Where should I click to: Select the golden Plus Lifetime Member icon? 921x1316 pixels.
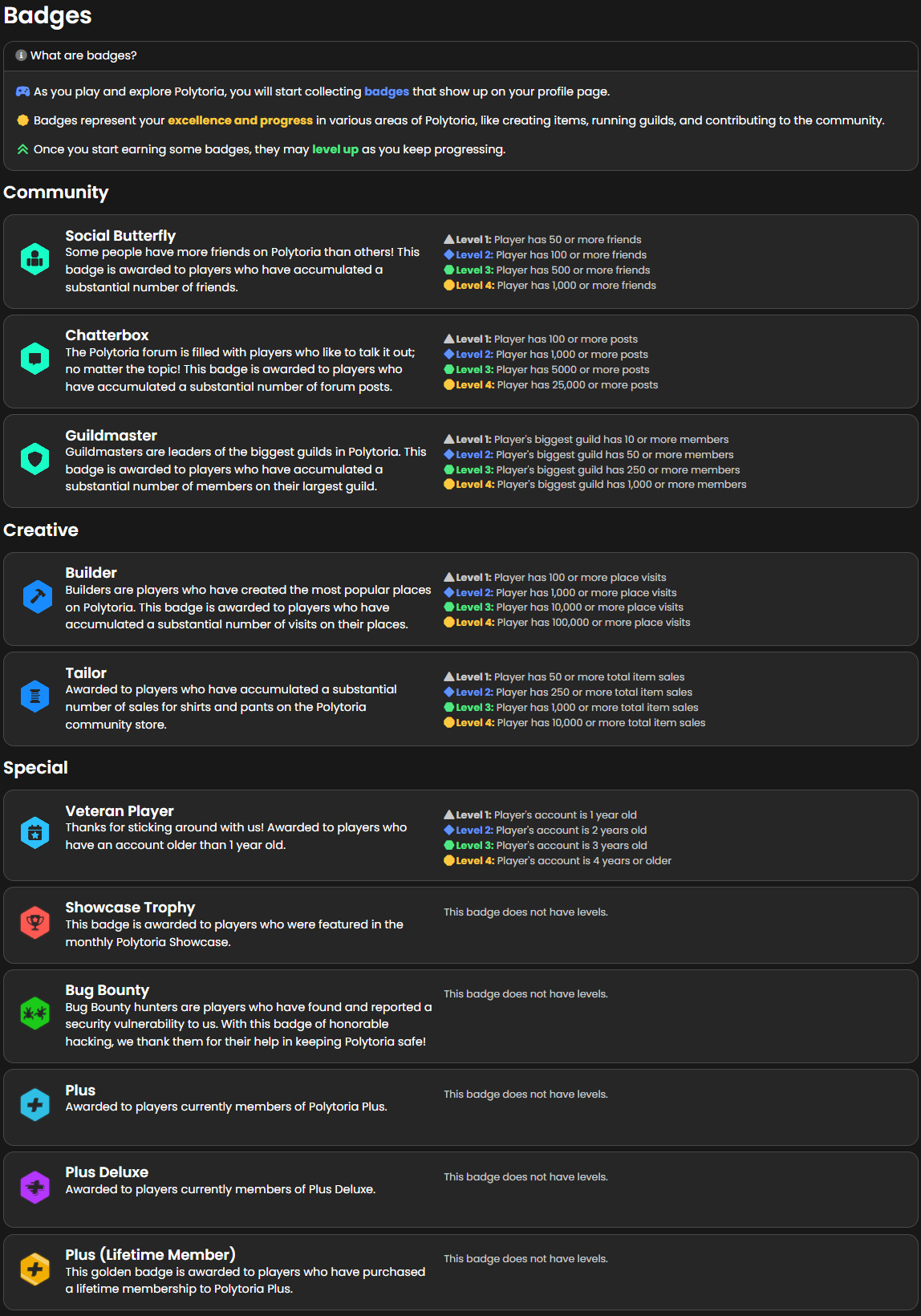pyautogui.click(x=35, y=1269)
